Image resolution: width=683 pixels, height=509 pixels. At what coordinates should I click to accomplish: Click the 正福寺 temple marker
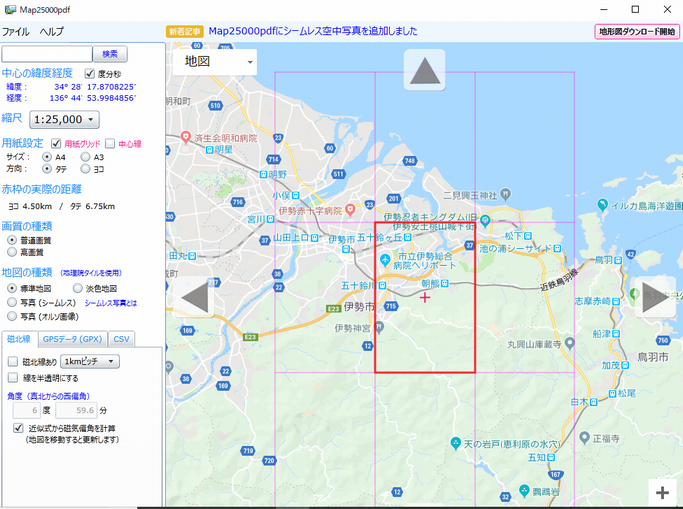585,437
